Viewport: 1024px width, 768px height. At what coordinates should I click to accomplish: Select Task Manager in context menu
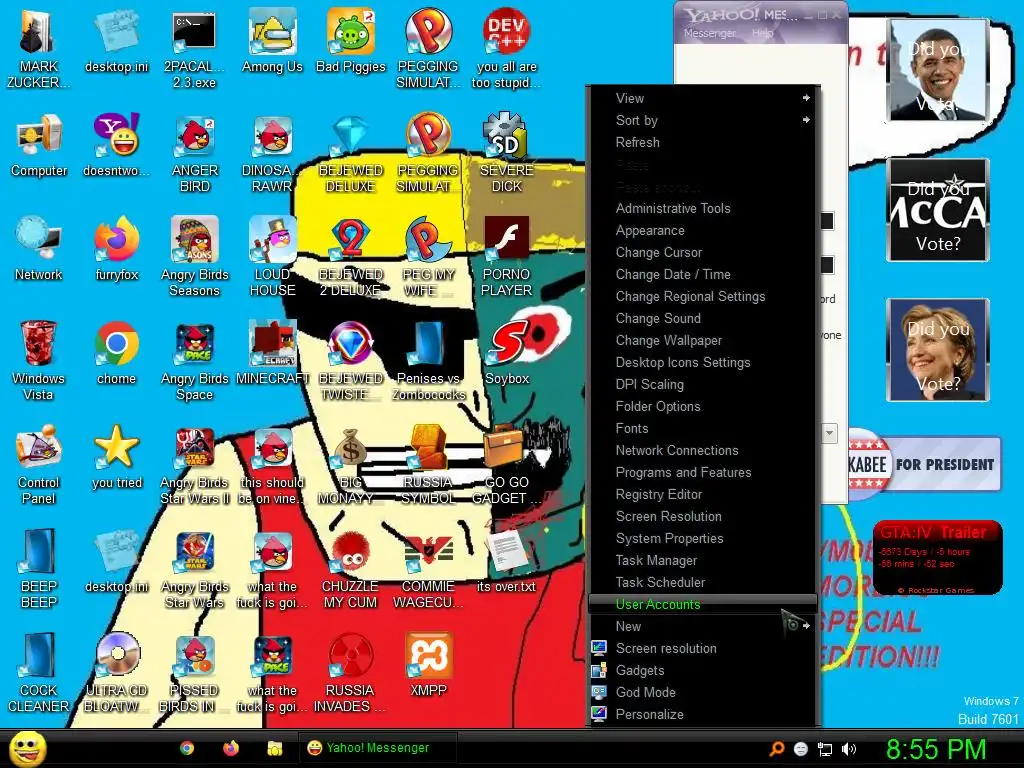point(703,560)
